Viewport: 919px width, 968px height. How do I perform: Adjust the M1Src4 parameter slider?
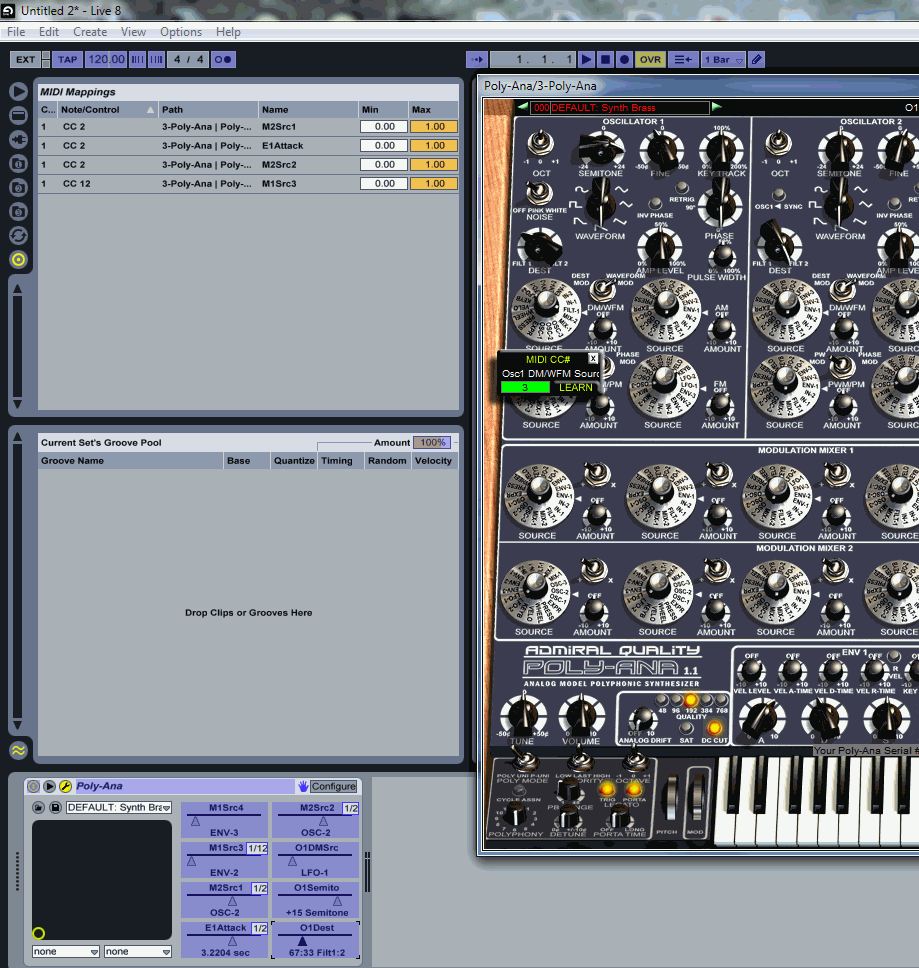pos(225,820)
